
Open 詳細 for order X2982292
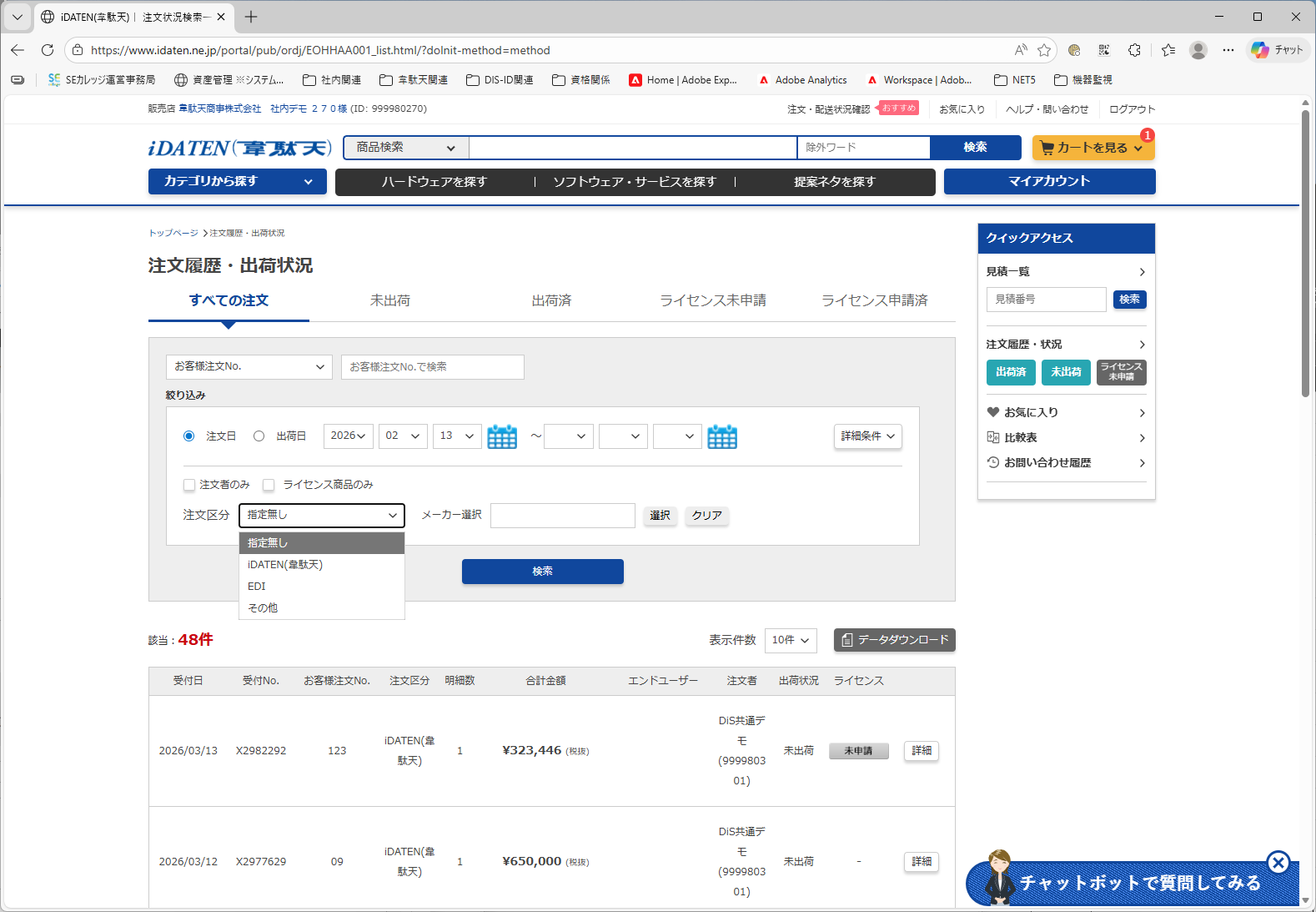pos(922,751)
